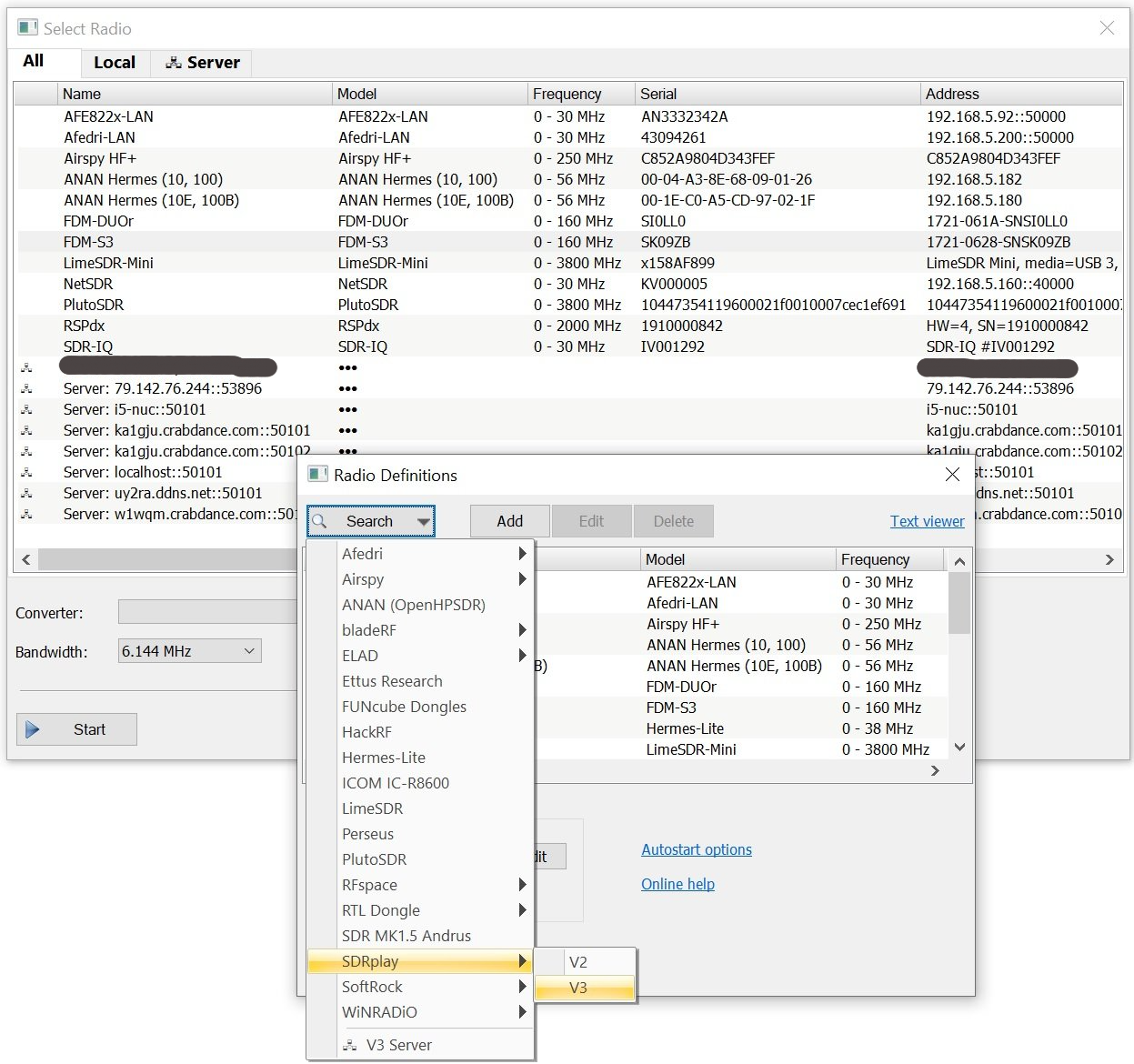
Task: Click the Add button
Action: point(508,521)
